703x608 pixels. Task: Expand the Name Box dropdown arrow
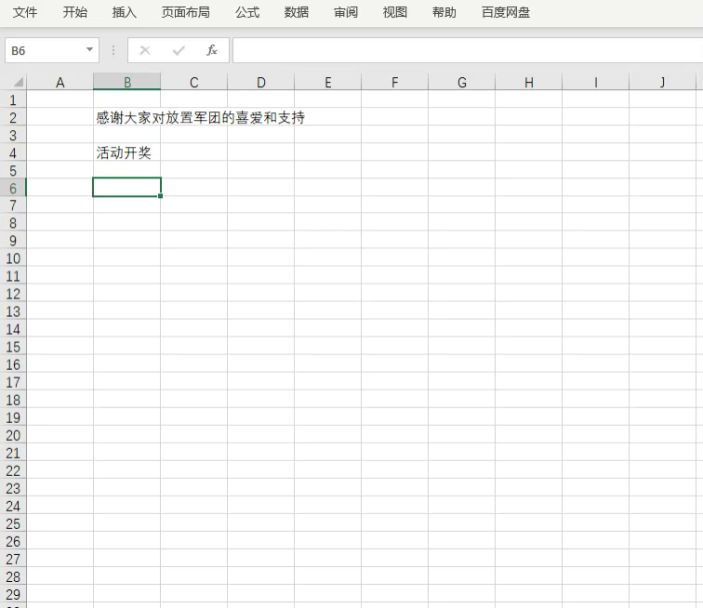tap(90, 49)
